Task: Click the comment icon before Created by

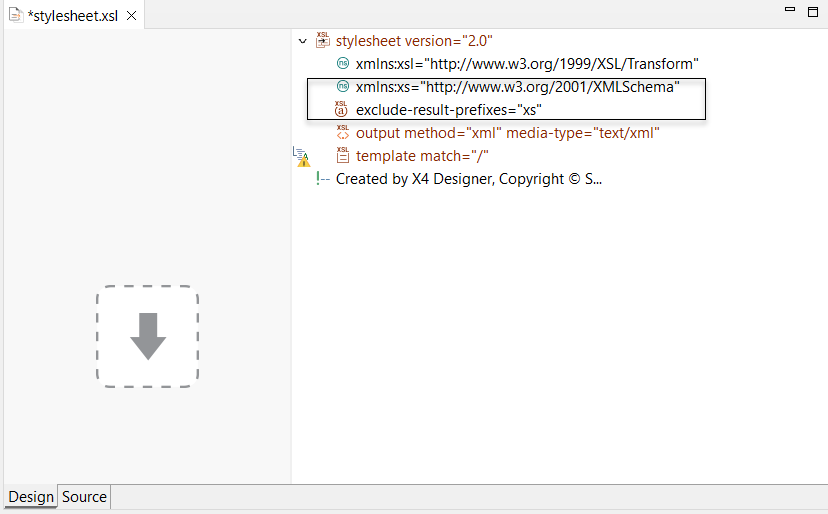Action: point(322,179)
